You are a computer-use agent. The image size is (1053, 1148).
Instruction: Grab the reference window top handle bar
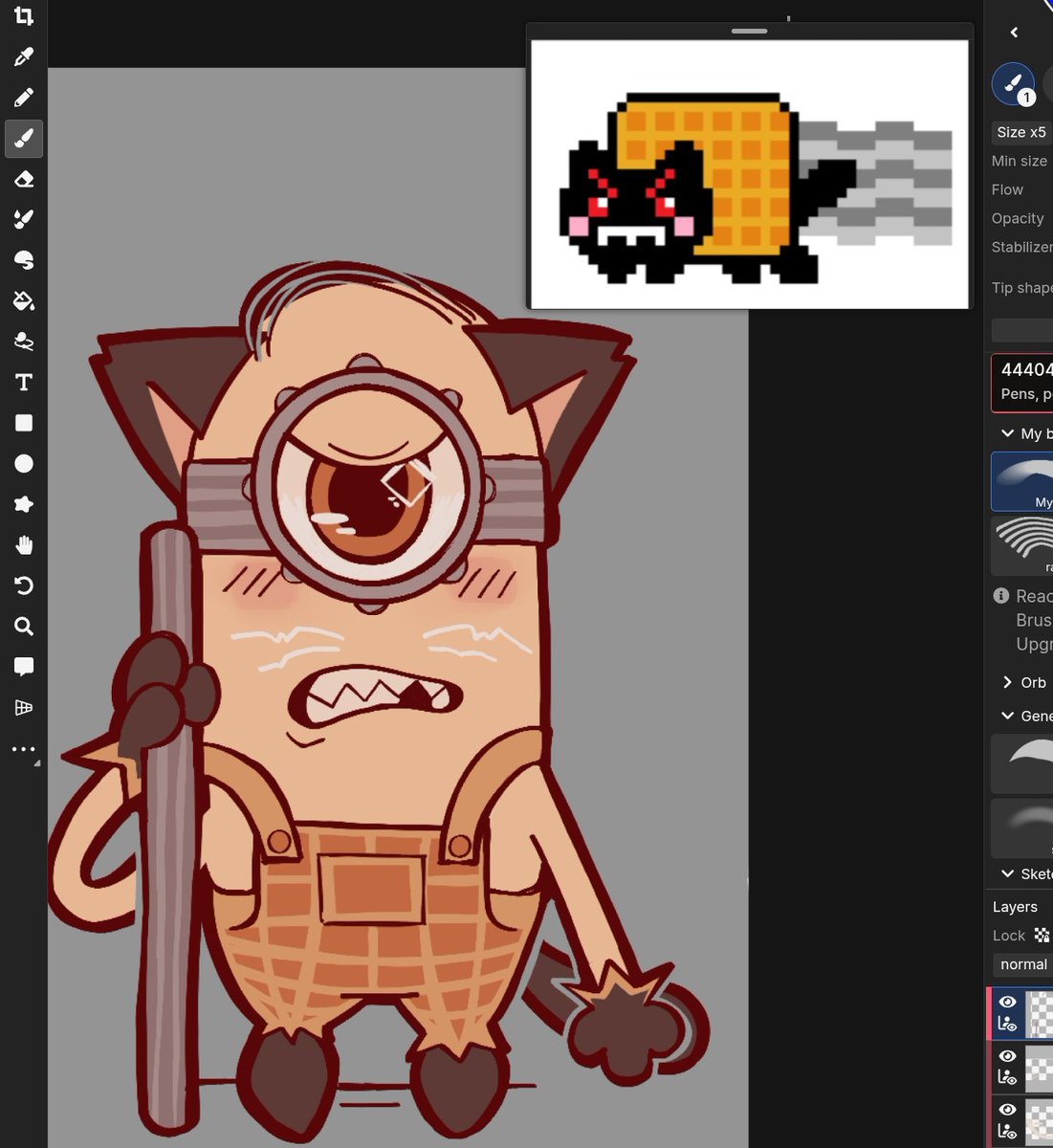pos(749,32)
